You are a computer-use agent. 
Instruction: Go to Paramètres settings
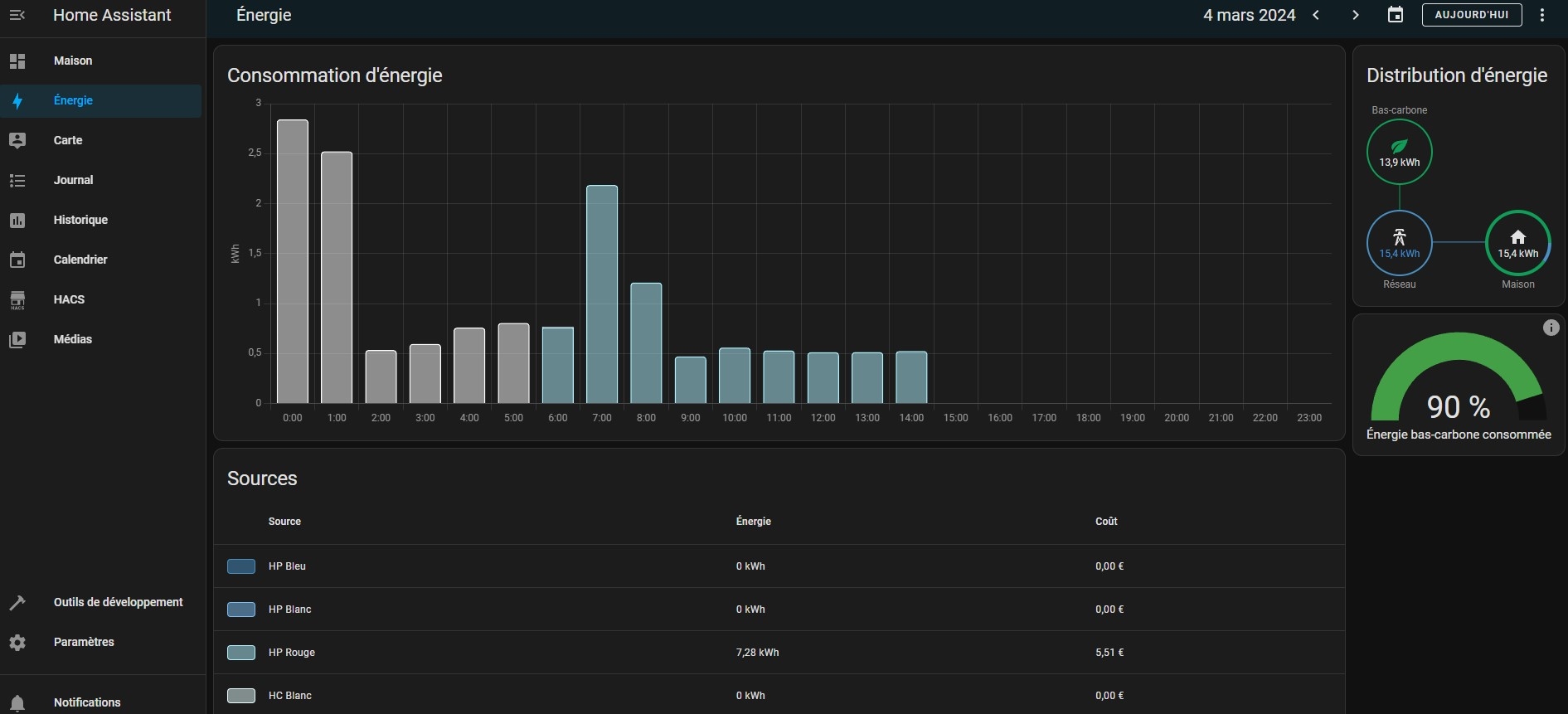click(x=84, y=642)
